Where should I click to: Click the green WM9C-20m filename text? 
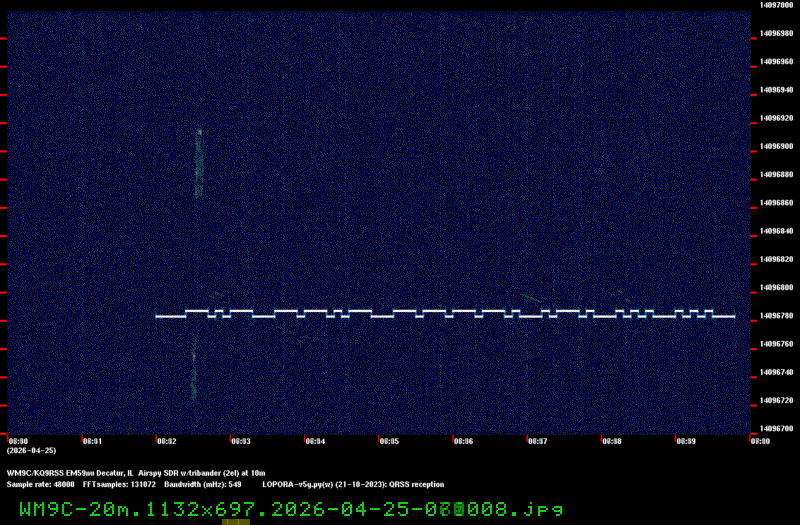pyautogui.click(x=290, y=509)
